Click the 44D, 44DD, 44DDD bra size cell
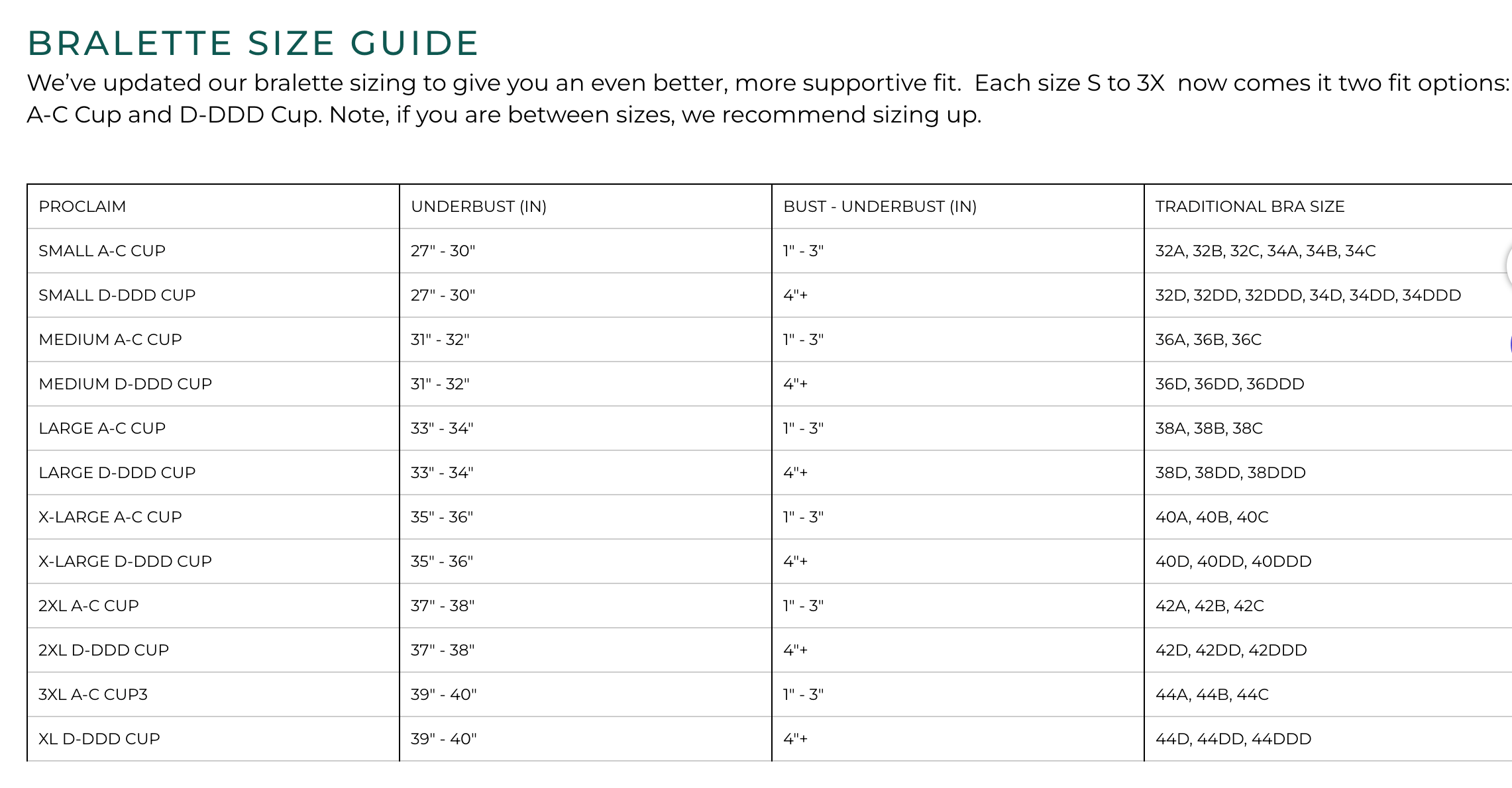This screenshot has height=788, width=1512. point(1233,739)
